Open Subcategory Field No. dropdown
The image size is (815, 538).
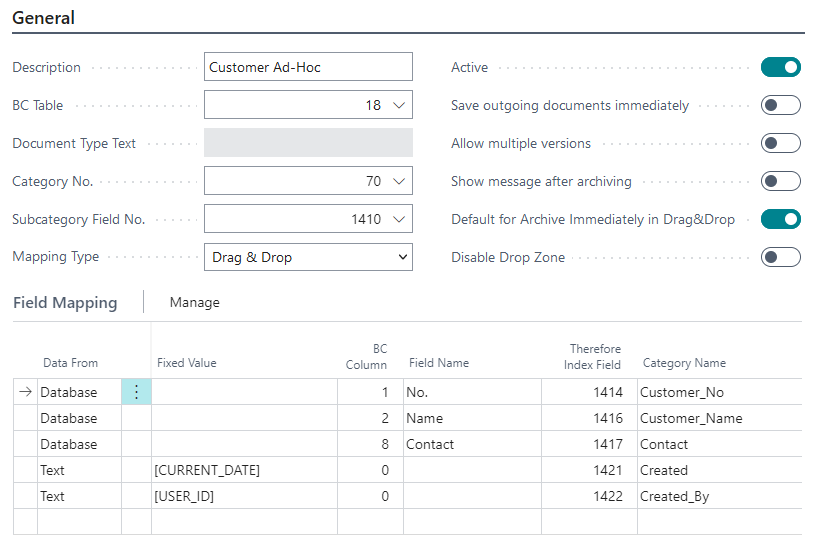pyautogui.click(x=399, y=219)
